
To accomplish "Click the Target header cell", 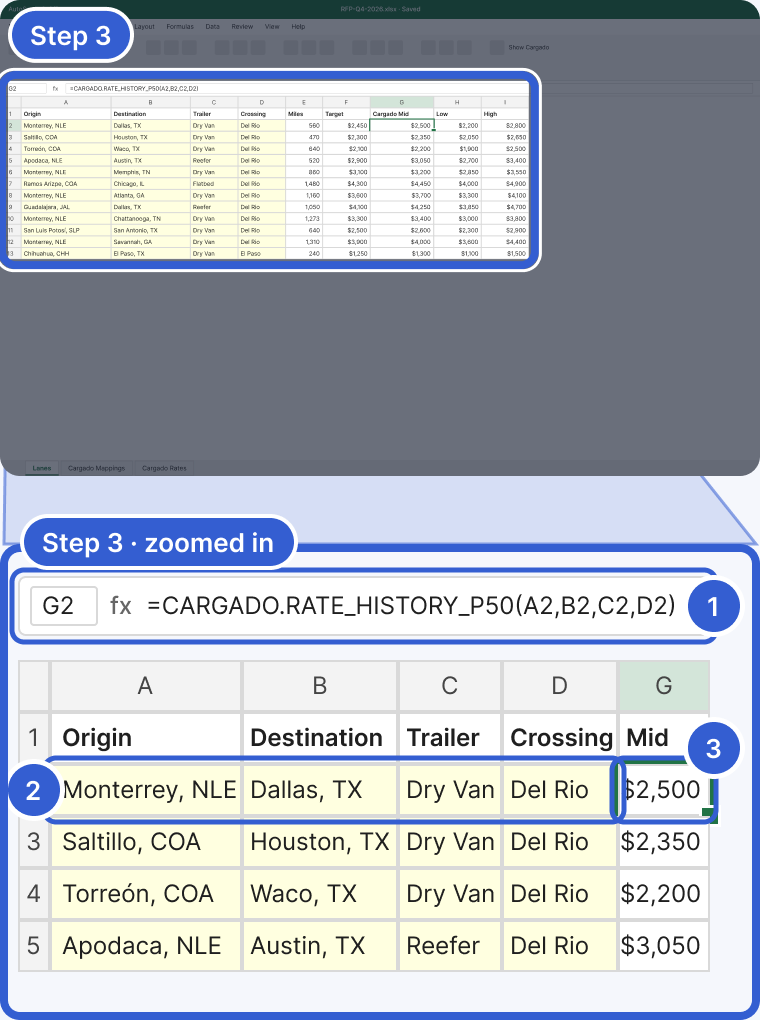I will [346, 114].
